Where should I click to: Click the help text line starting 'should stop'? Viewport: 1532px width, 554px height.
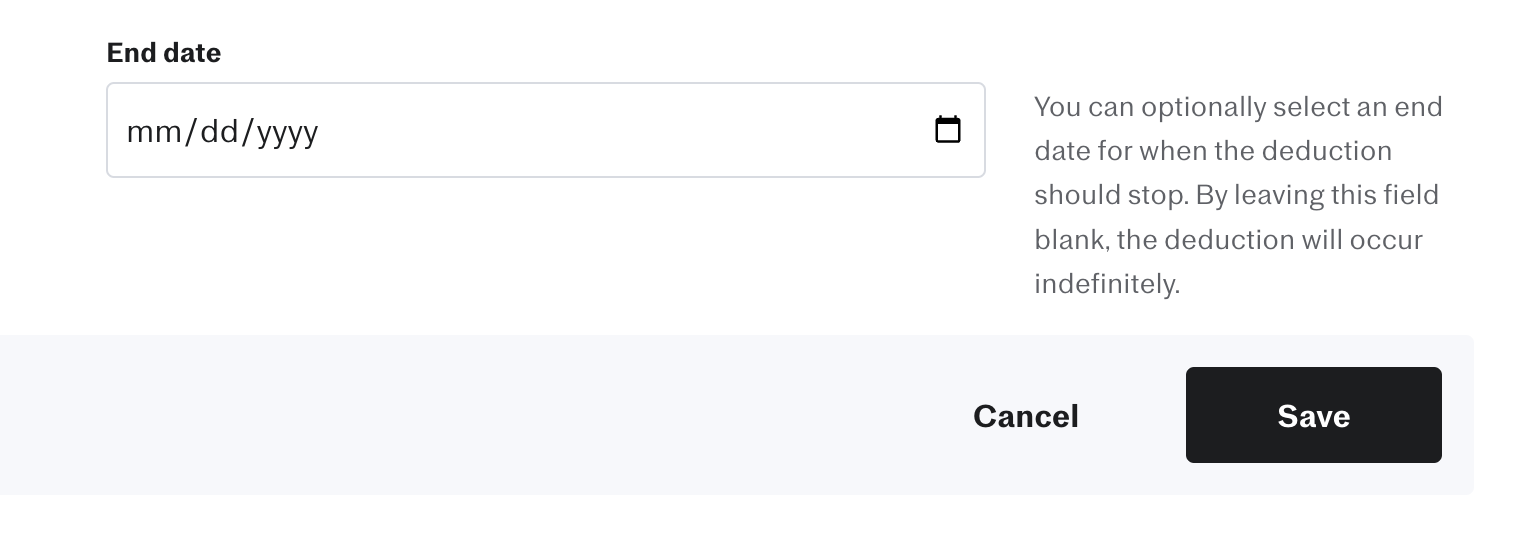pos(1236,195)
